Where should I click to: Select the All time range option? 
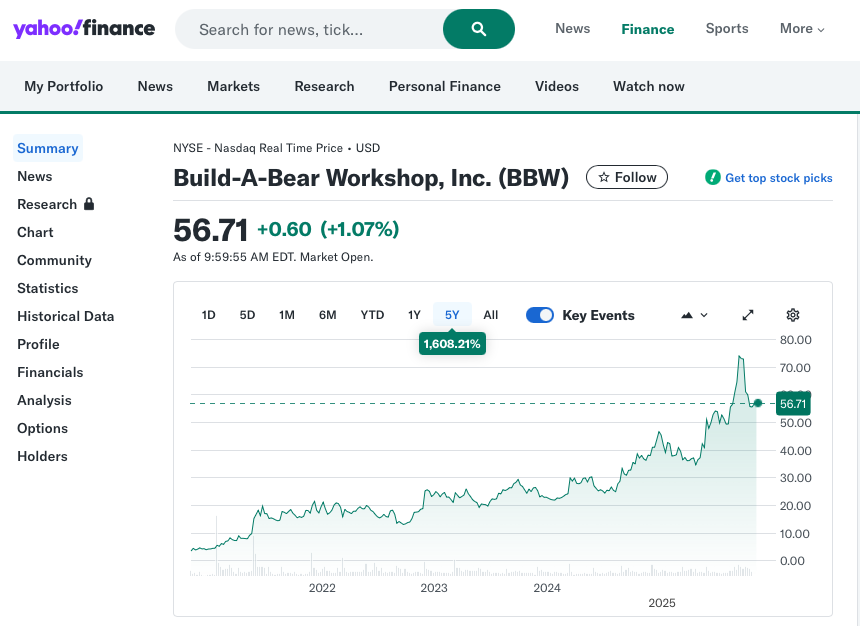490,315
